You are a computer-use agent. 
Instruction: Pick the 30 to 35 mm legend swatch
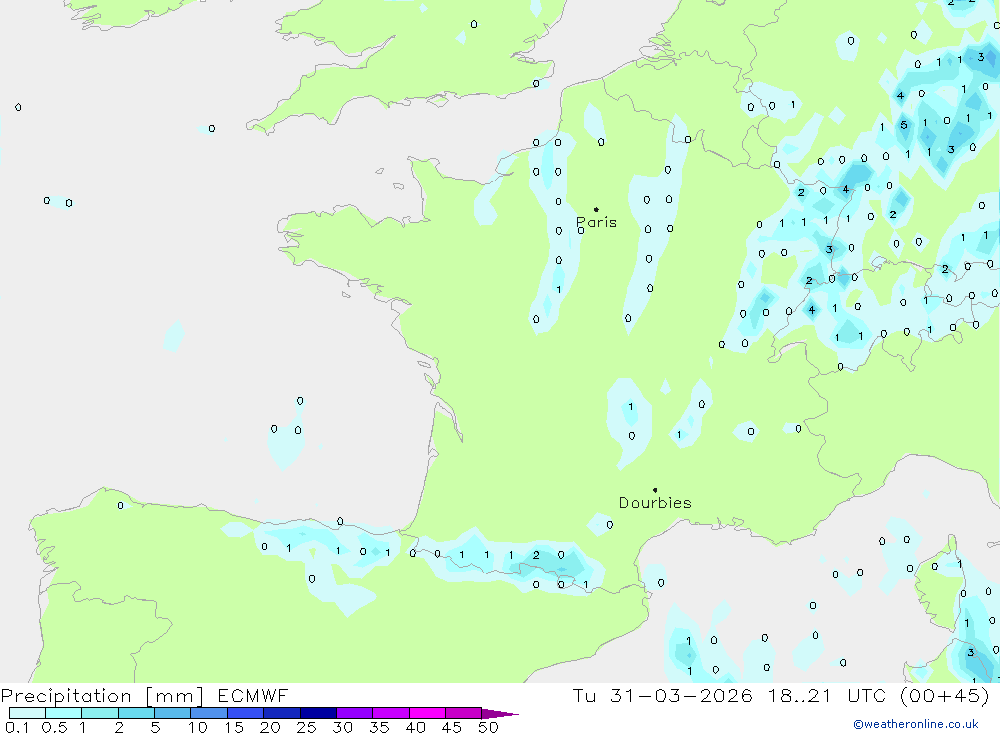[355, 713]
